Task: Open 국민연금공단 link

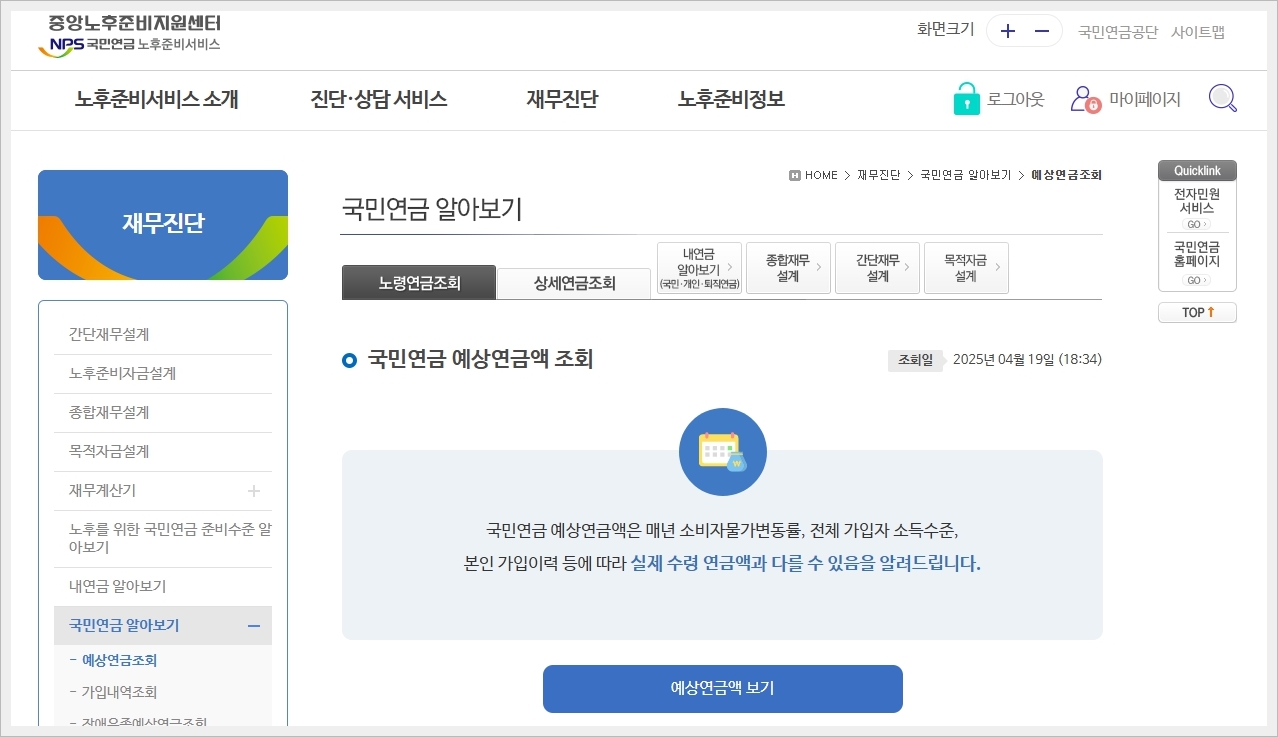Action: point(1118,32)
